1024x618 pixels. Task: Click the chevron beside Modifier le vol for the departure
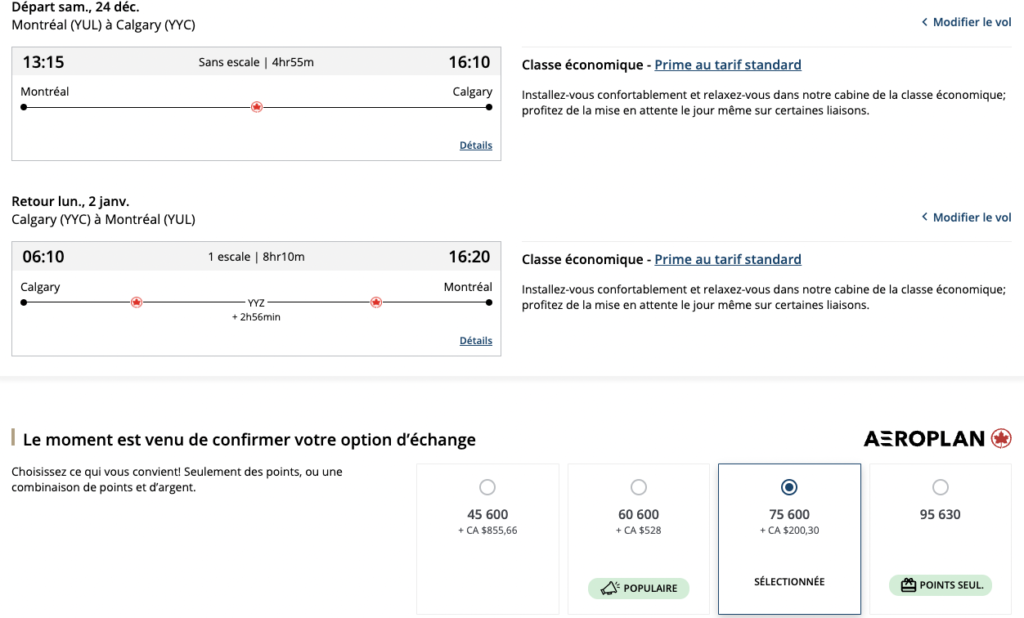[925, 22]
